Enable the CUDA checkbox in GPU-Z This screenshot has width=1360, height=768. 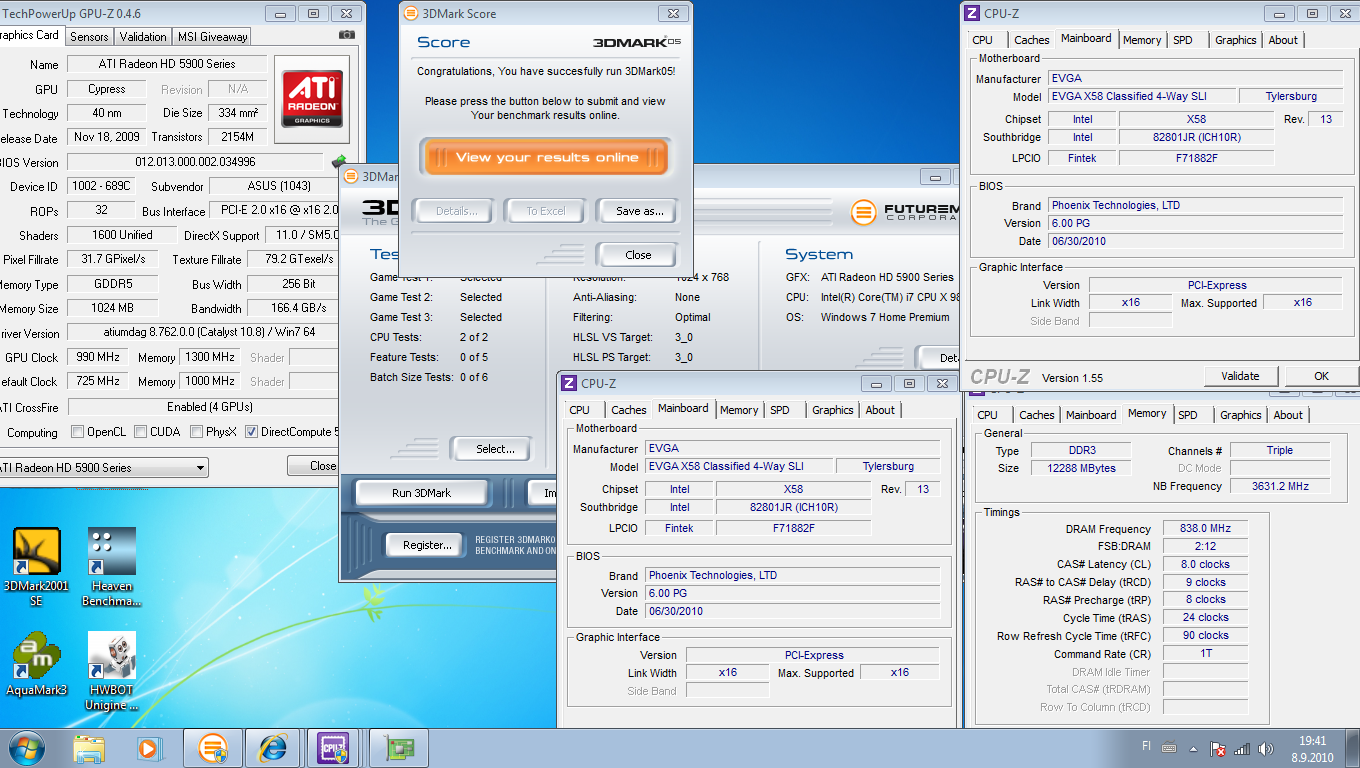tap(140, 433)
